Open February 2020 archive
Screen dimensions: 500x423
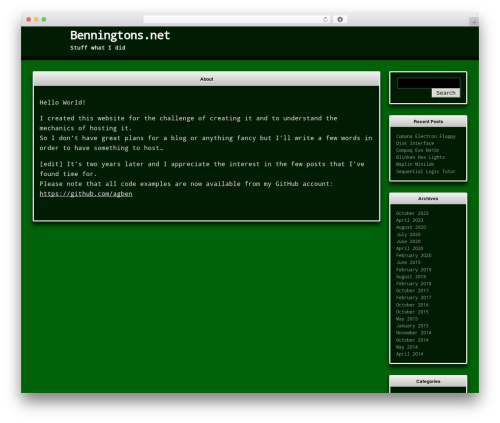point(413,255)
